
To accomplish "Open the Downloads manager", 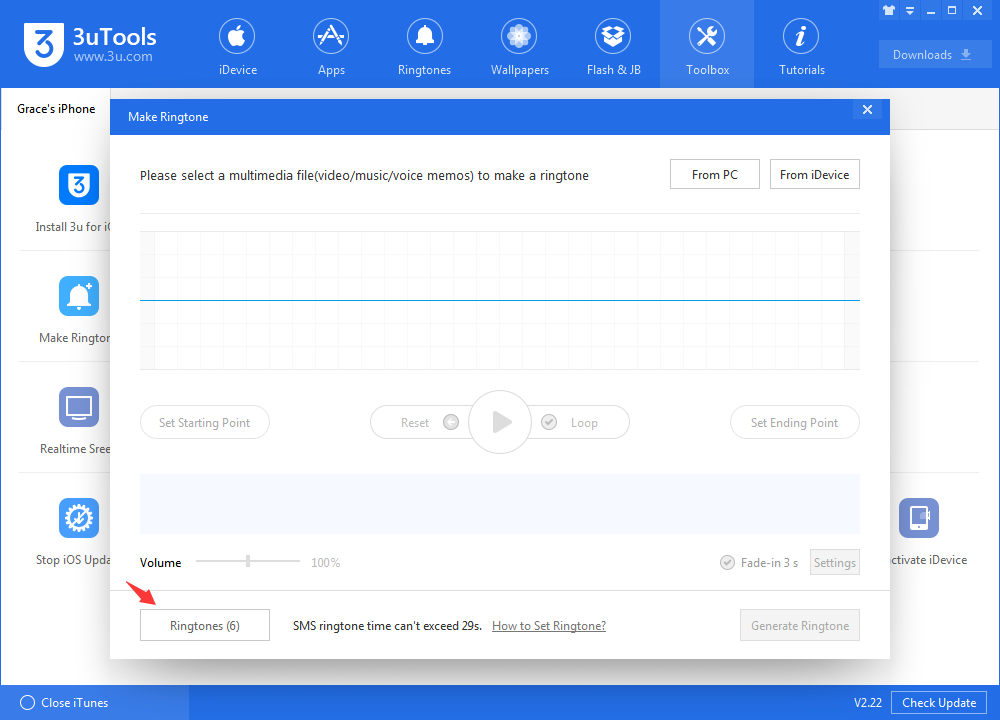I will tap(934, 54).
